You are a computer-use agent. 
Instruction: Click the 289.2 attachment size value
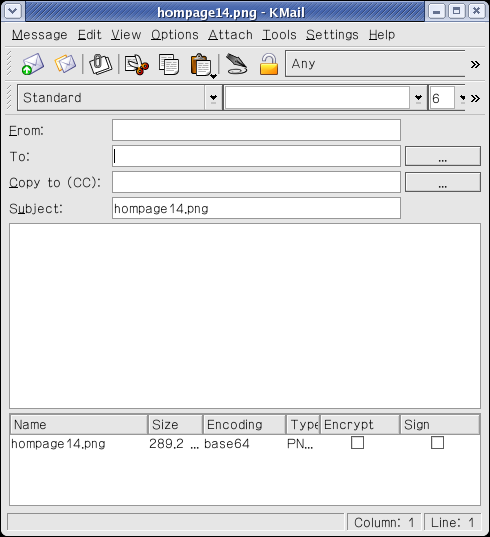[x=166, y=444]
